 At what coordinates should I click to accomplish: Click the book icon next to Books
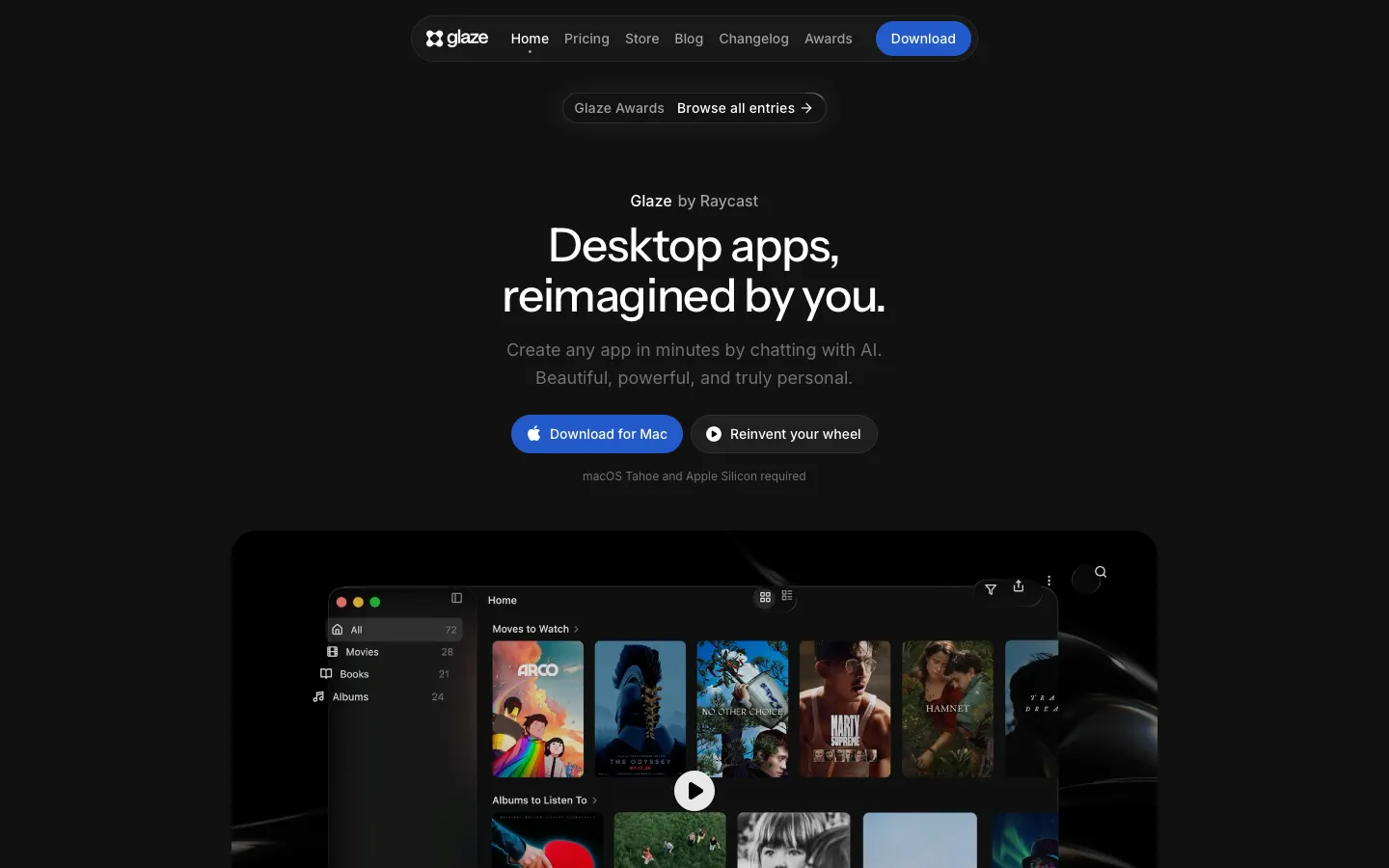click(326, 674)
